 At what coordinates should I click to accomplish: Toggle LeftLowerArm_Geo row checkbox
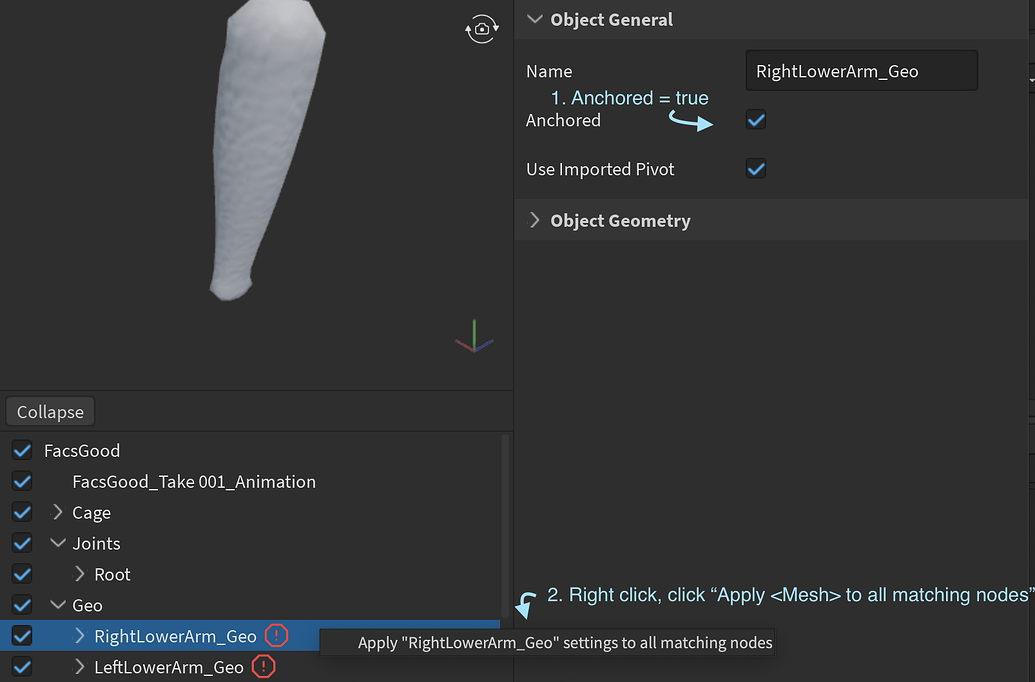click(x=22, y=667)
